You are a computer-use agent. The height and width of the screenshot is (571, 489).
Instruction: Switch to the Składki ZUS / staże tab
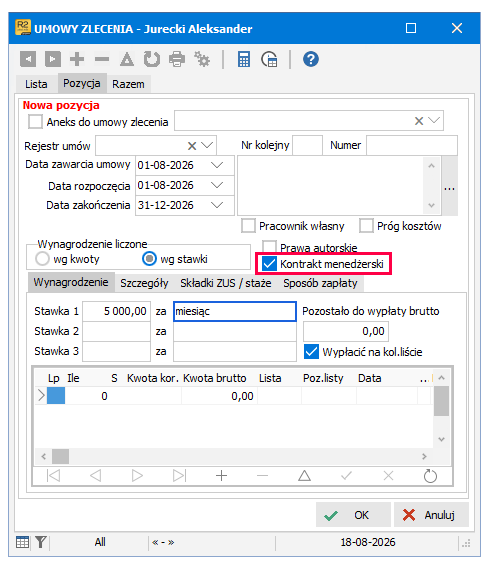[x=226, y=283]
